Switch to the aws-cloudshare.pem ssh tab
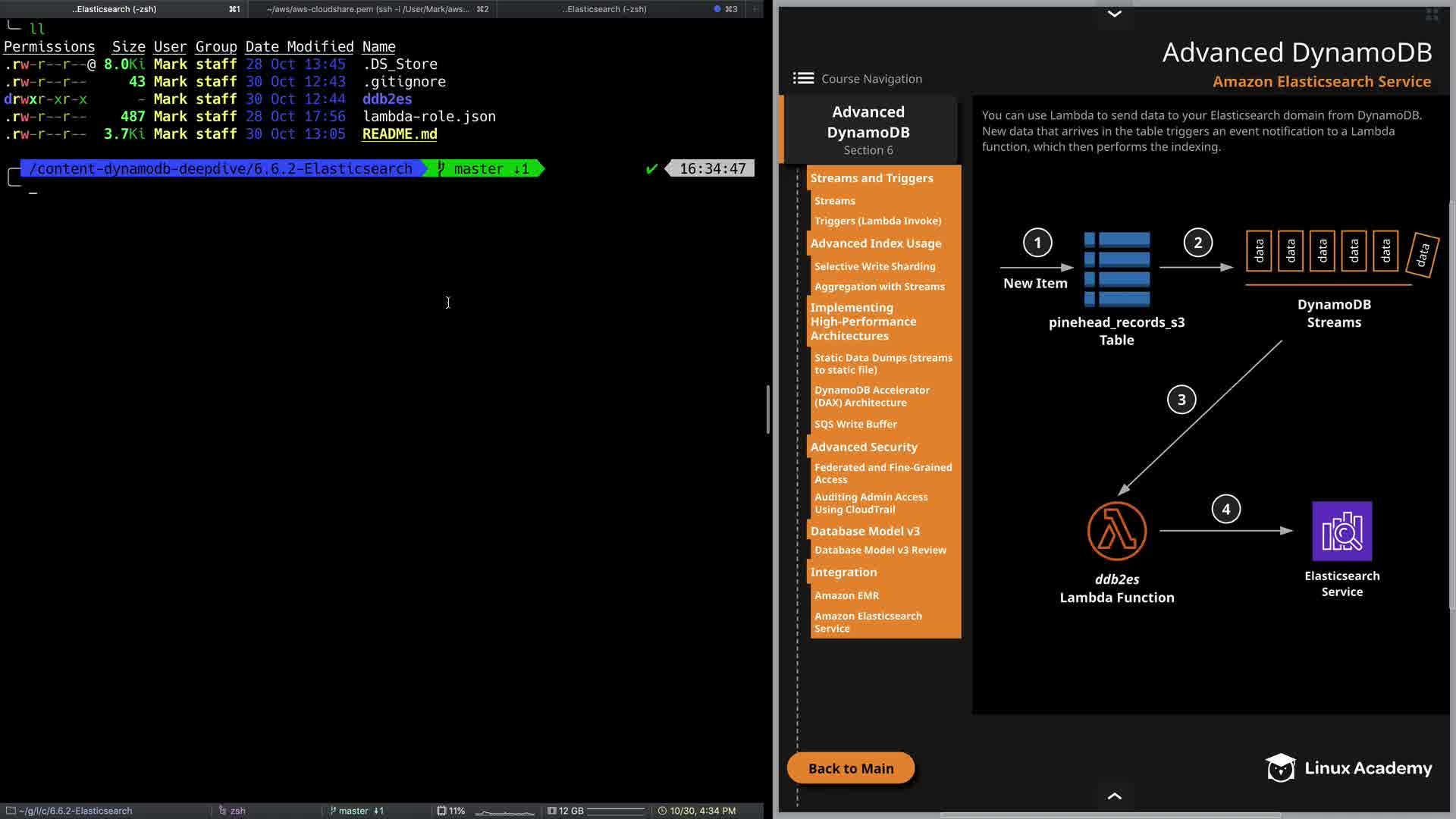Image resolution: width=1456 pixels, height=819 pixels. 372,9
